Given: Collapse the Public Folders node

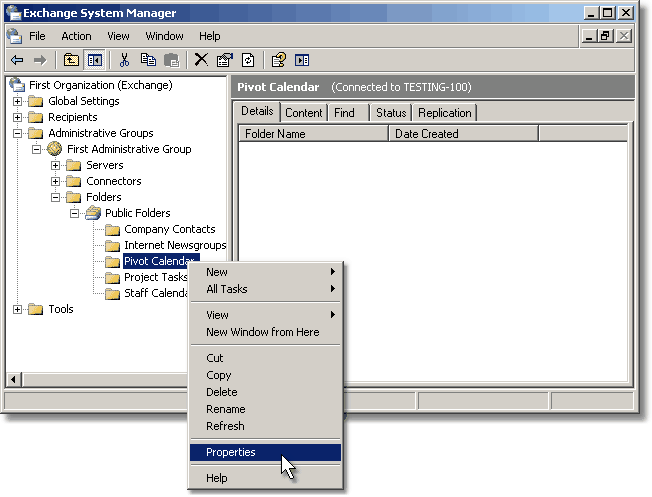Looking at the screenshot, I should 74,213.
